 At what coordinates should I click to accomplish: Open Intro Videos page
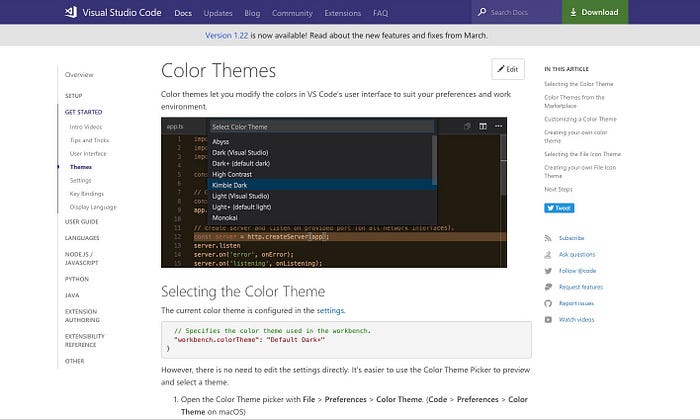click(86, 127)
